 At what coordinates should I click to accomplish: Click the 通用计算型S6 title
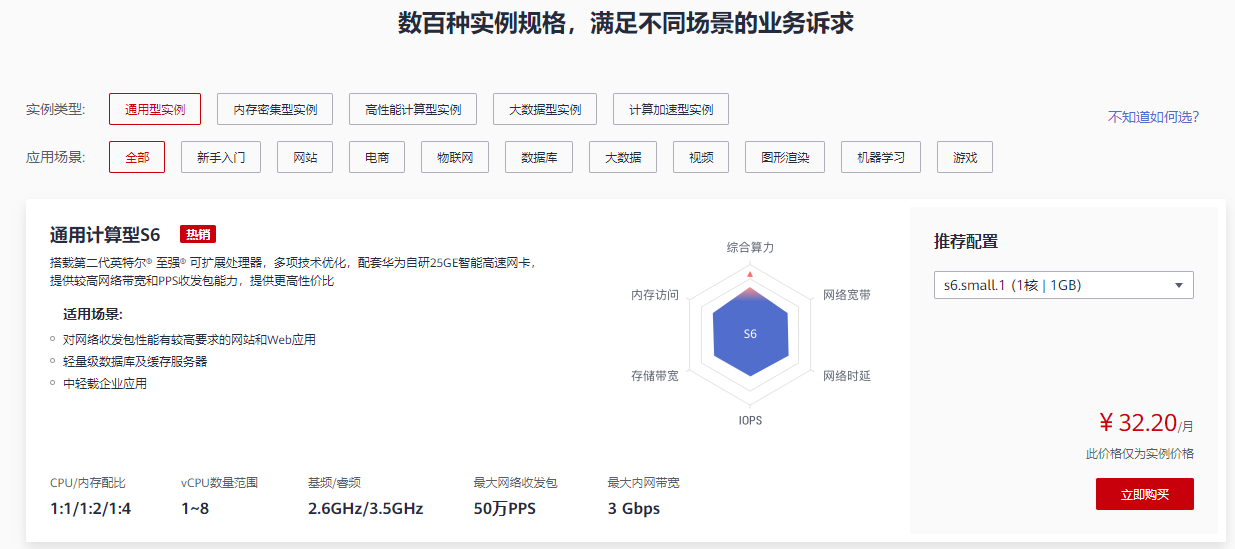point(105,235)
